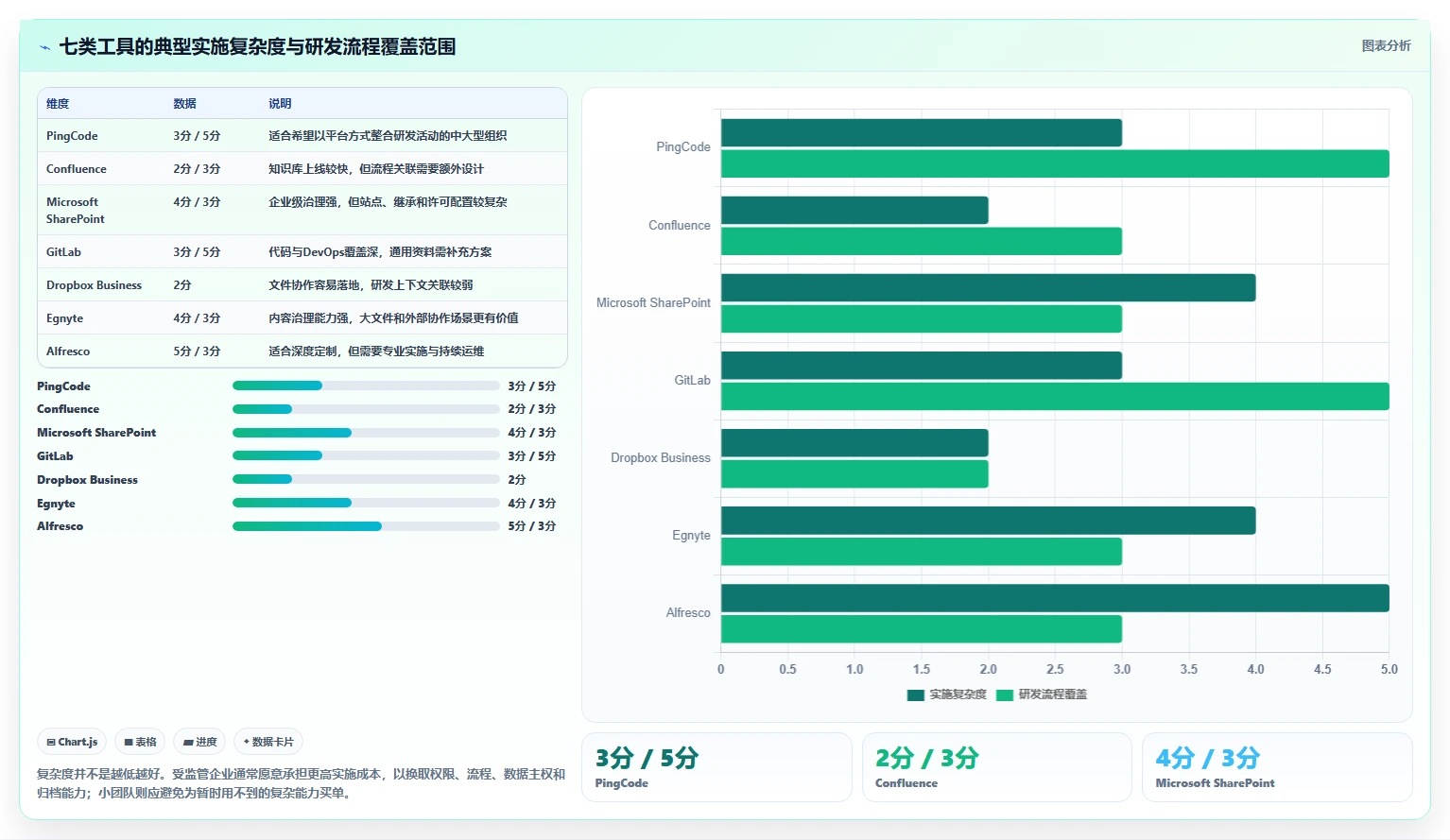The image size is (1450, 840).
Task: Select the 进度 tag chip
Action: (x=199, y=742)
